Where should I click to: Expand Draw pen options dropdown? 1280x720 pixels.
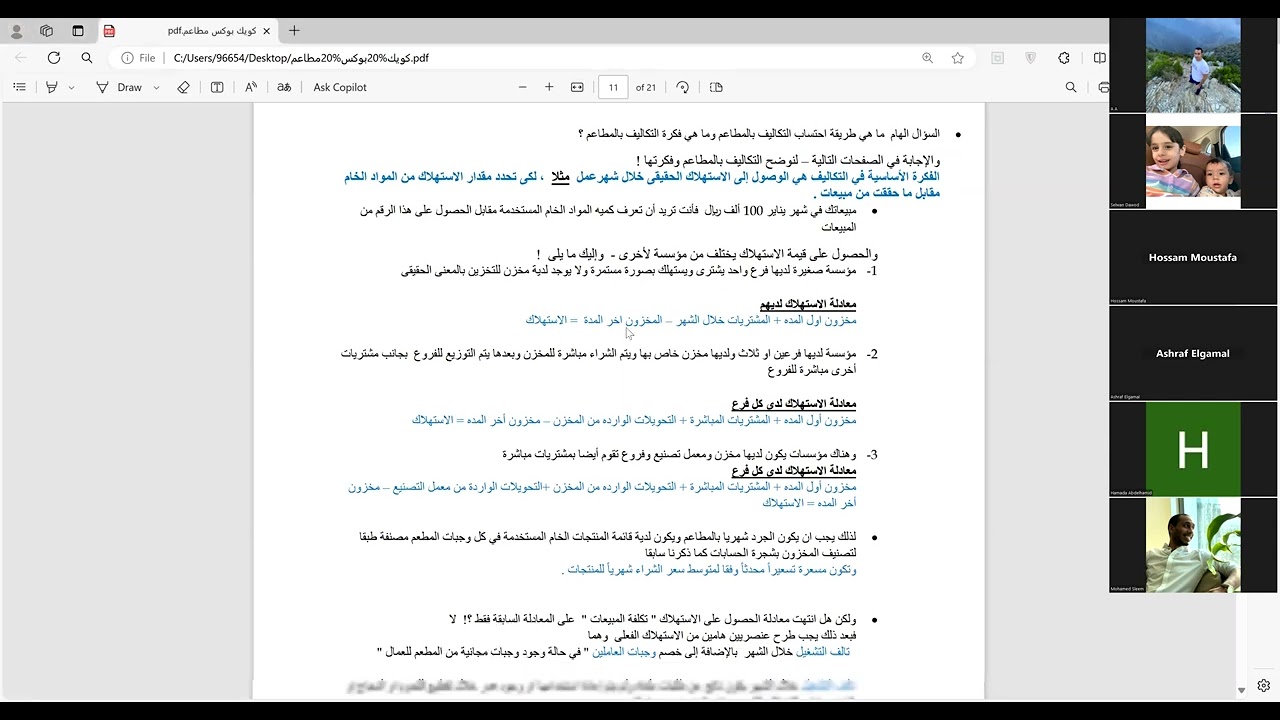coord(156,87)
